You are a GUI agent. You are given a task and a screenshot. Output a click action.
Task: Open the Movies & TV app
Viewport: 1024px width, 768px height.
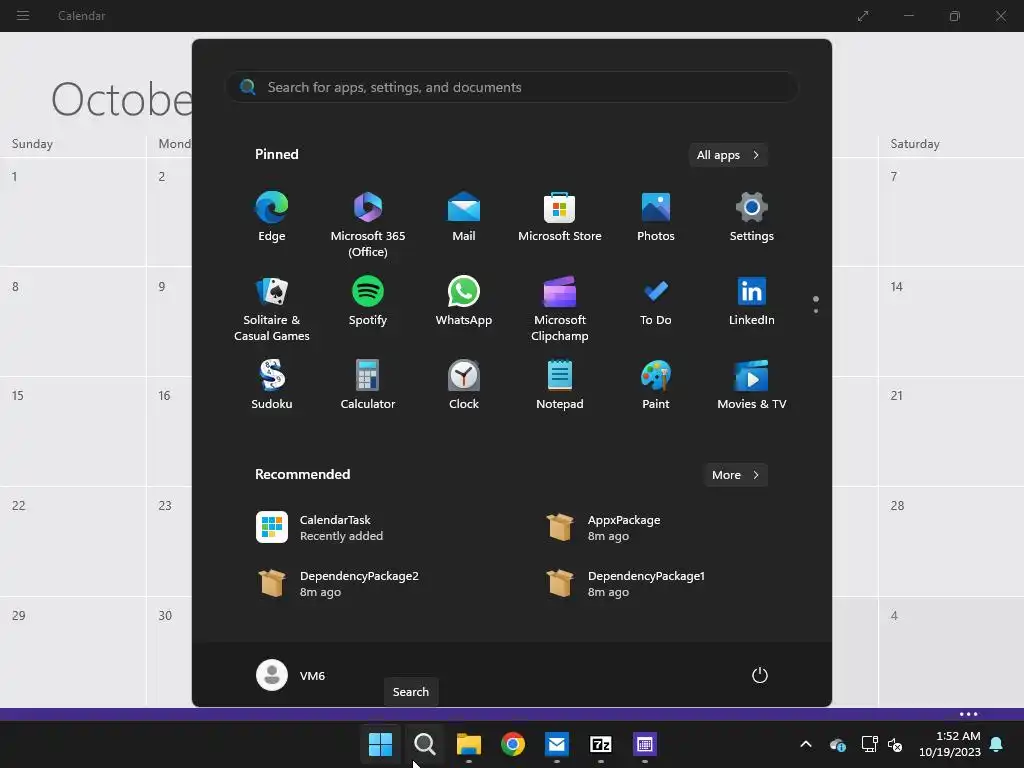coord(752,385)
